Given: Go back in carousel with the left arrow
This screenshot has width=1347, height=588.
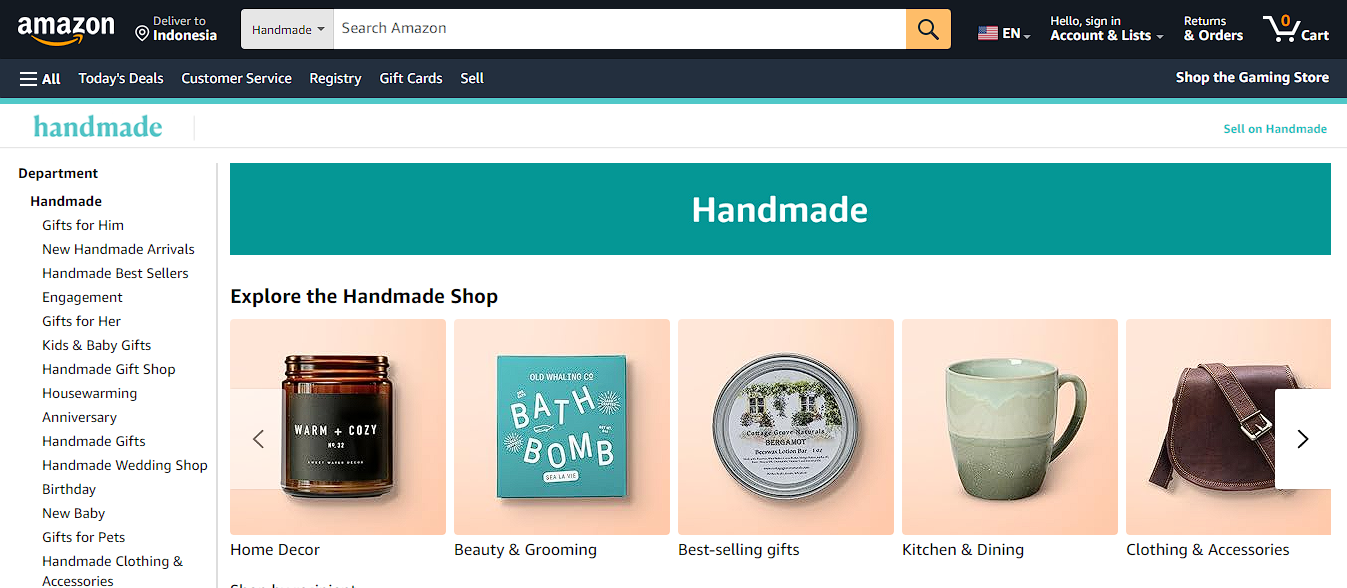Looking at the screenshot, I should pyautogui.click(x=258, y=439).
